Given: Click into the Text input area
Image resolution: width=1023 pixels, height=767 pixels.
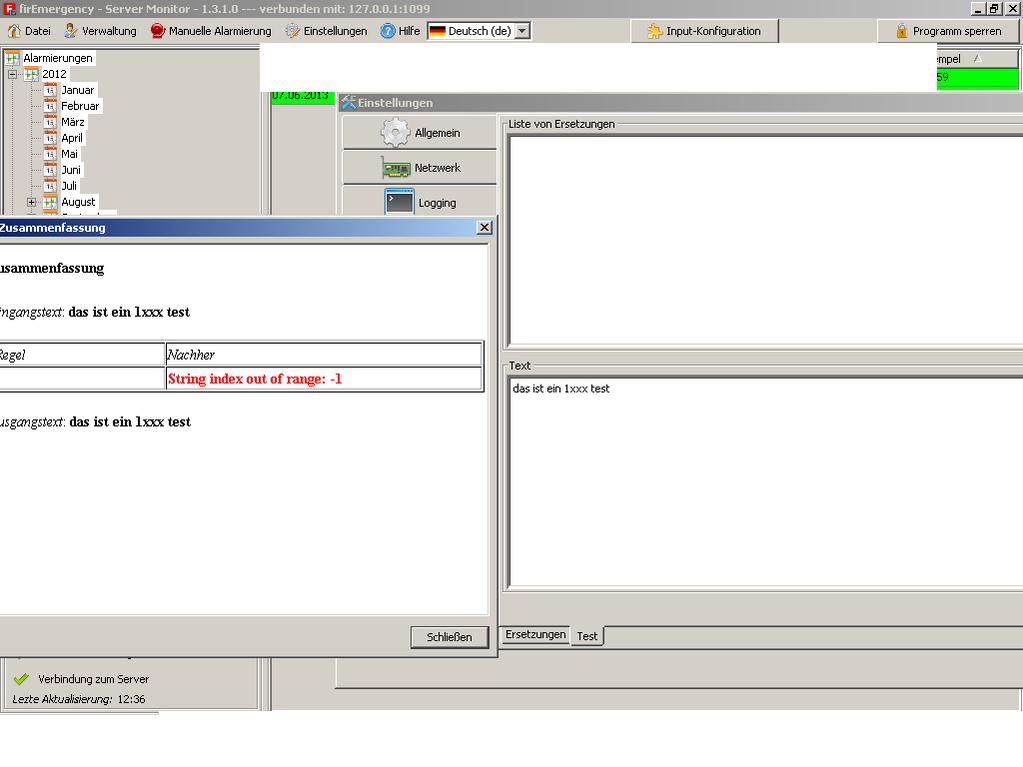Looking at the screenshot, I should pyautogui.click(x=765, y=482).
